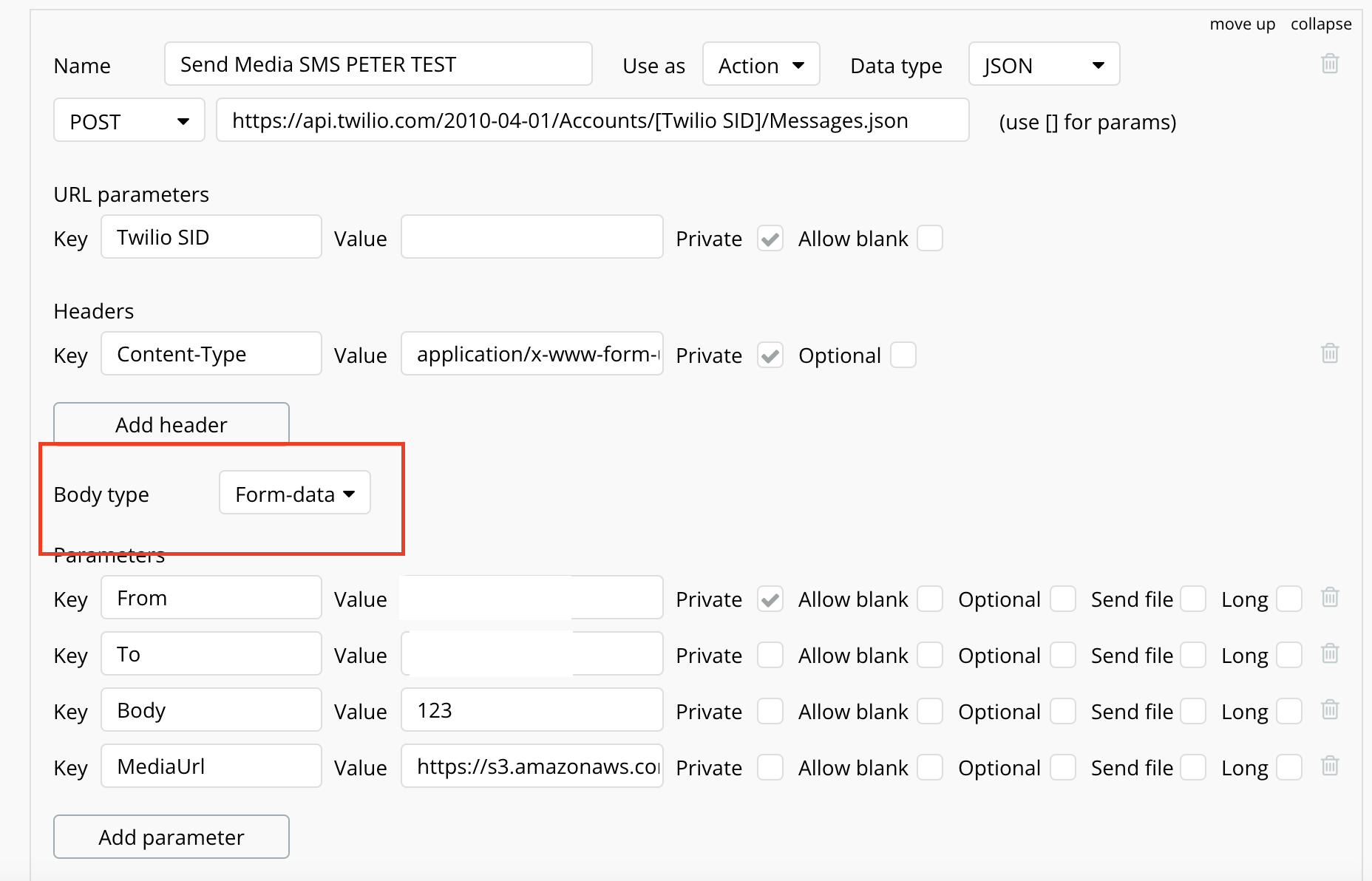Enable Allow blank for MediaUrl parameter
The width and height of the screenshot is (1372, 881).
pos(930,768)
